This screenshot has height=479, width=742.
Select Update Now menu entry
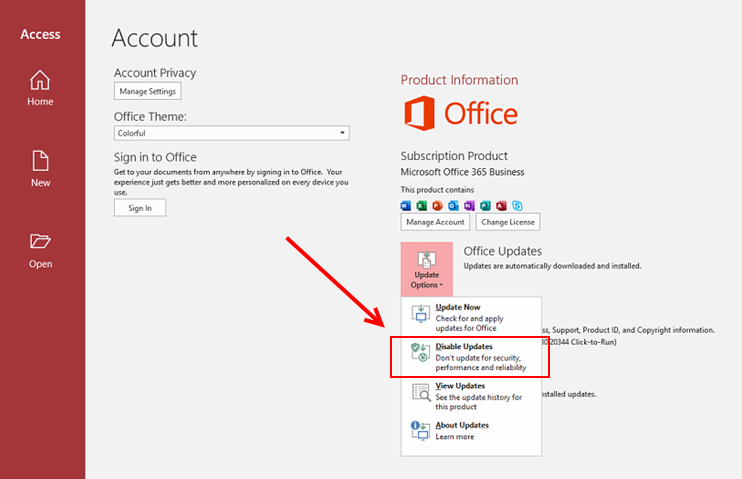pyautogui.click(x=471, y=317)
